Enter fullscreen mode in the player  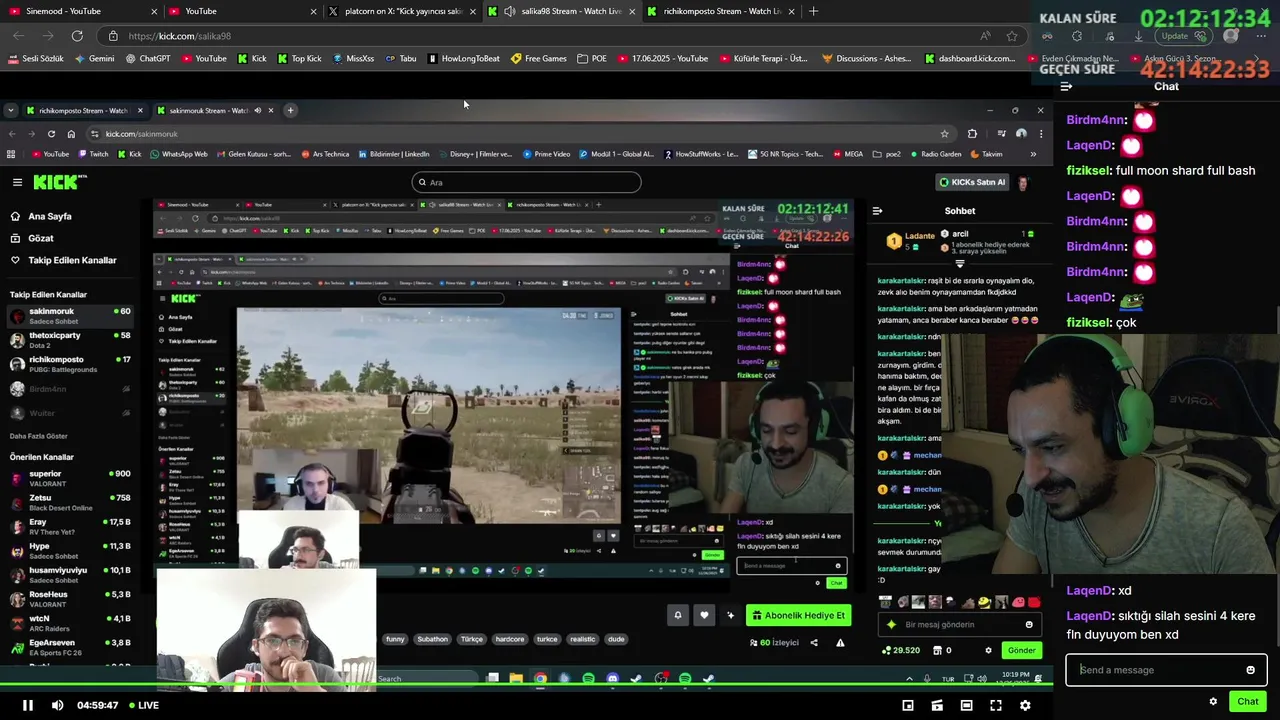(996, 705)
